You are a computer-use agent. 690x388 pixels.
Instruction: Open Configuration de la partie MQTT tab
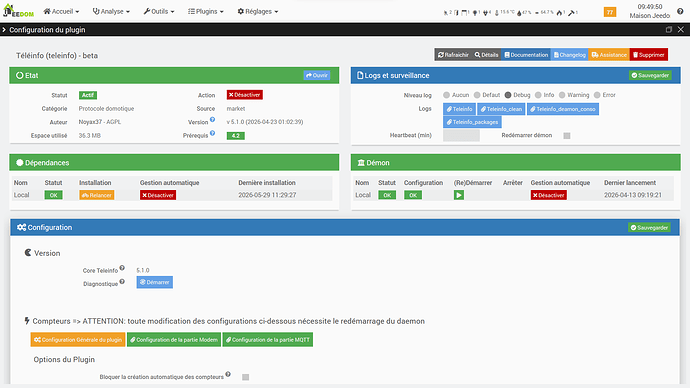coord(268,340)
